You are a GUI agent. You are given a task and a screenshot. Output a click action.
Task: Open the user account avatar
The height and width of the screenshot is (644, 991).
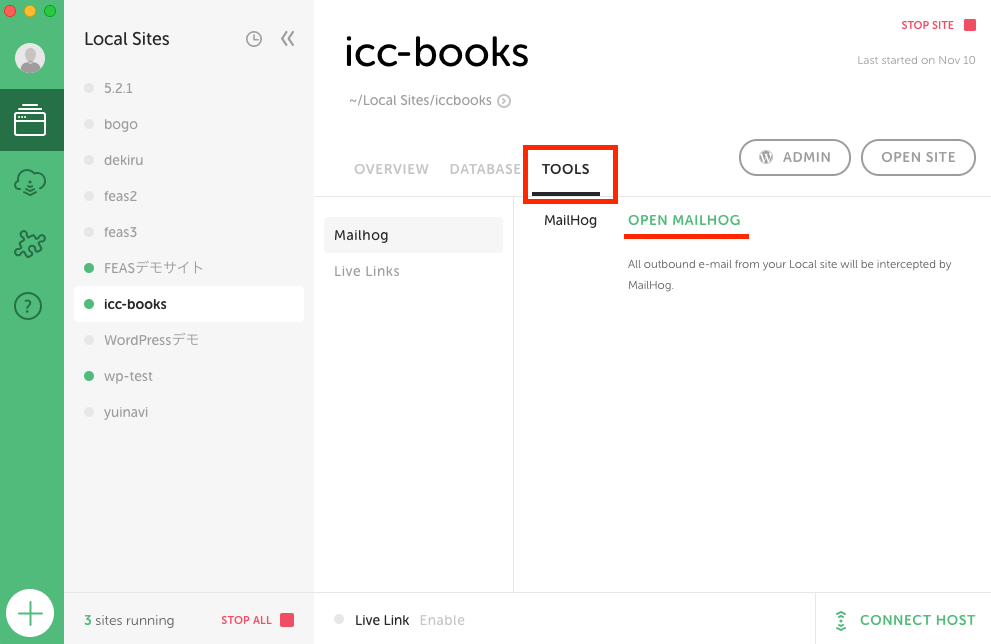30,58
